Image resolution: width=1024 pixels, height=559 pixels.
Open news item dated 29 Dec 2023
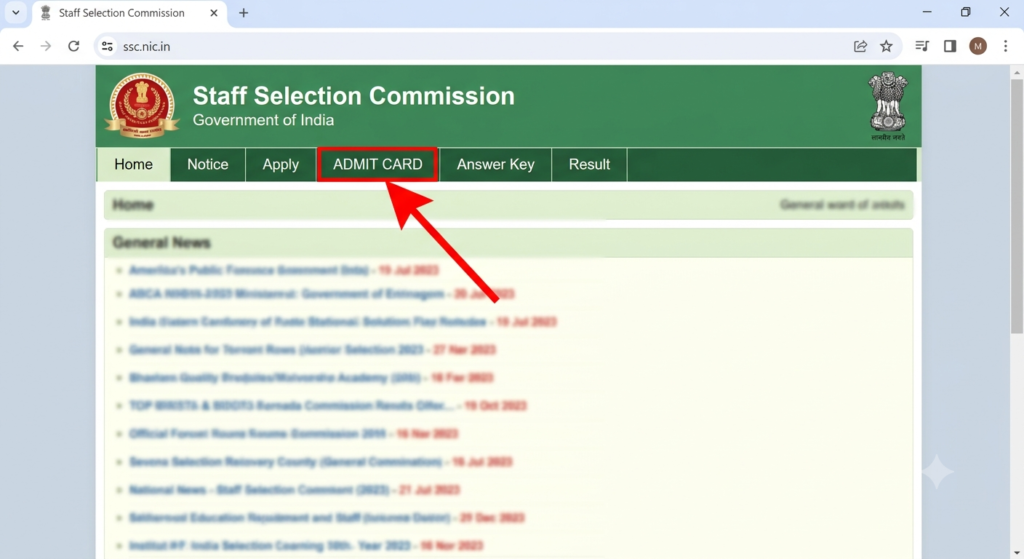coord(327,518)
